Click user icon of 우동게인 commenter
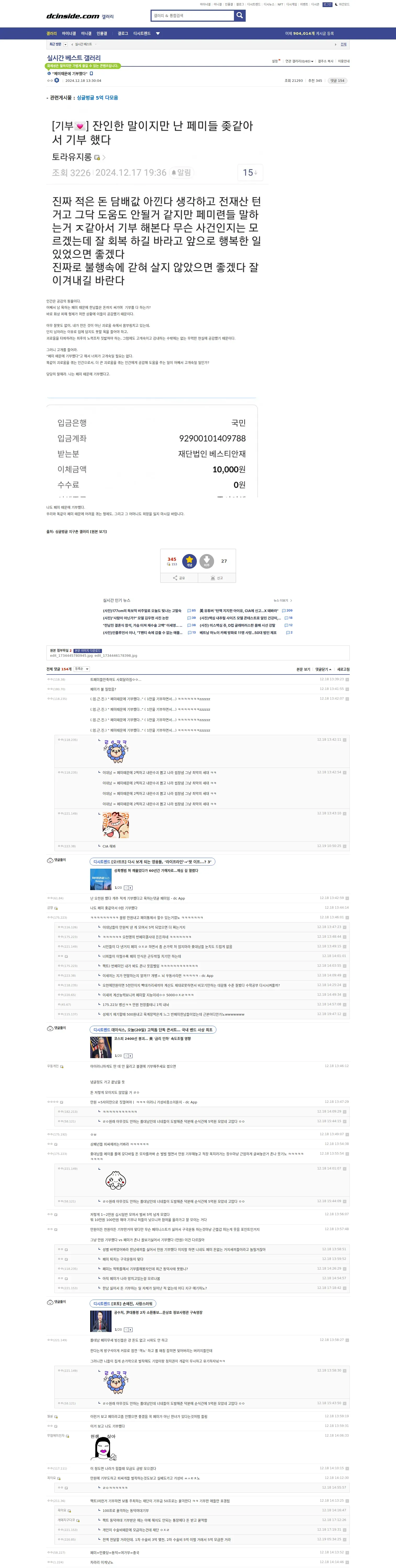The image size is (396, 1568). [x=61, y=1067]
